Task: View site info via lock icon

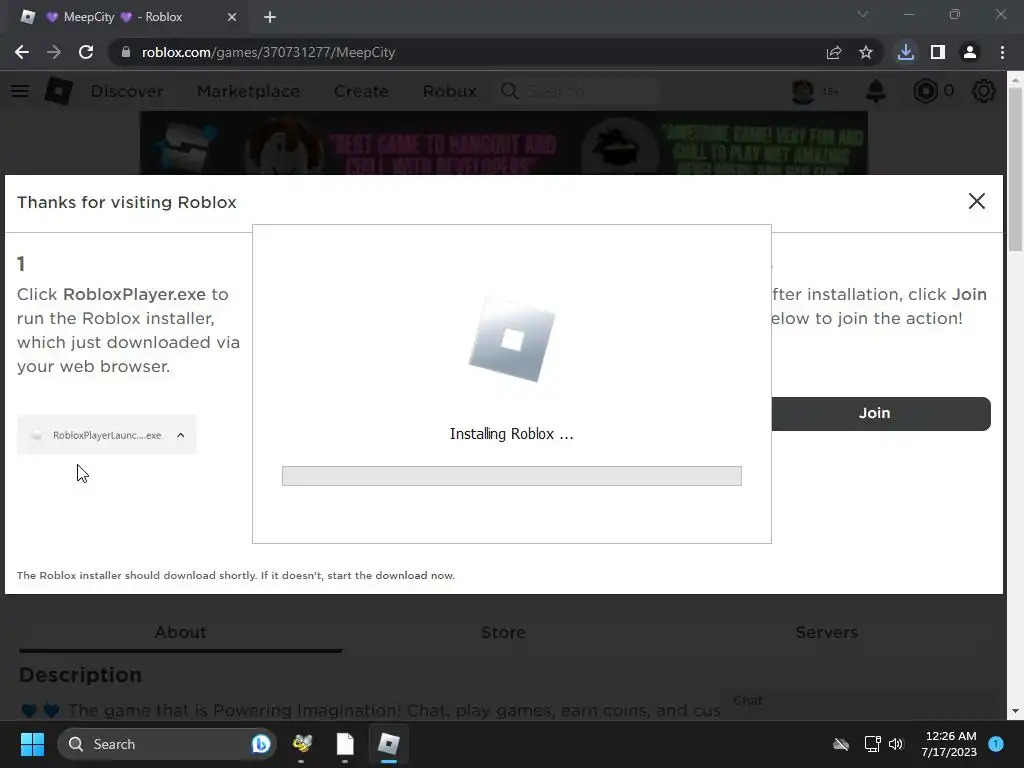Action: coord(126,52)
